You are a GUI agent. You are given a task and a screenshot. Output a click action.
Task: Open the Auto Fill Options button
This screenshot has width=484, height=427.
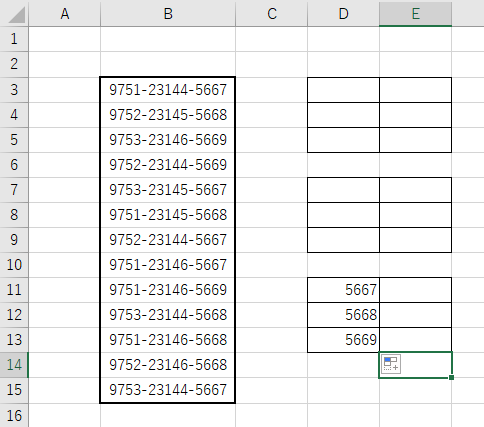[x=391, y=364]
